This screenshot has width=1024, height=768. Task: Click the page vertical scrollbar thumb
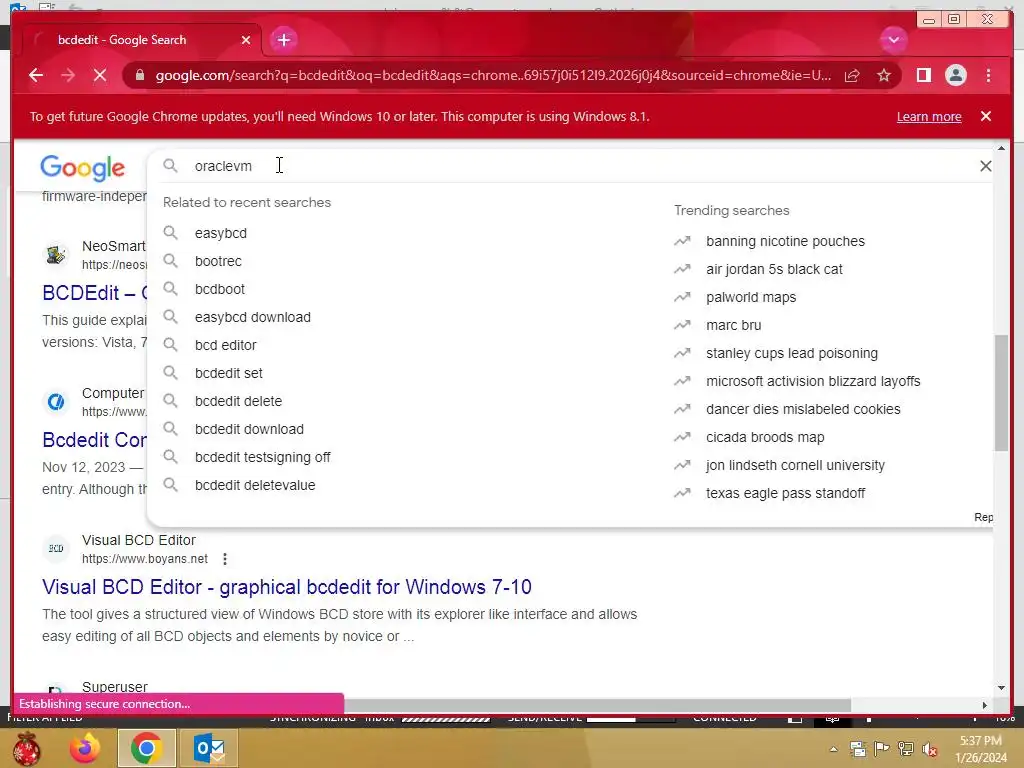1001,392
